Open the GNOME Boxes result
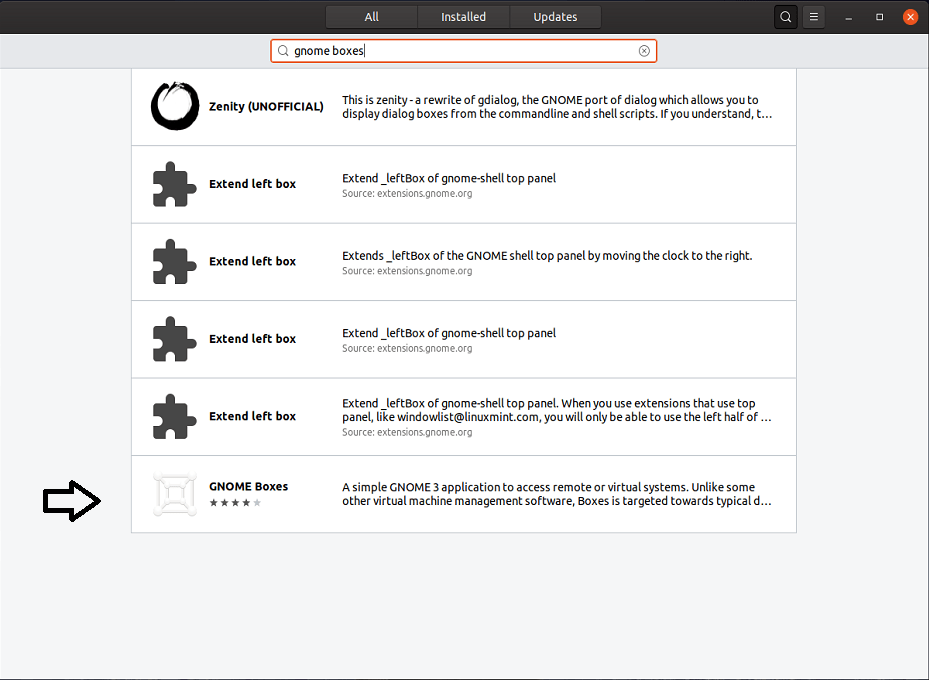This screenshot has width=929, height=680. click(463, 493)
